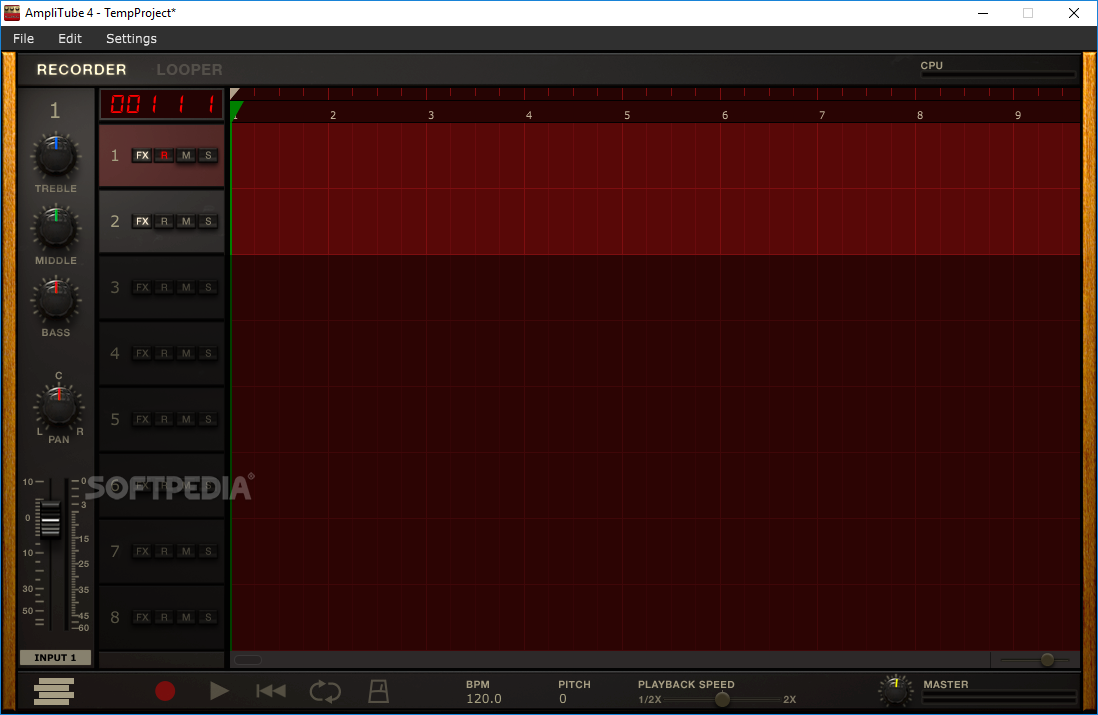
Task: Start playback with the Play button
Action: [x=219, y=691]
